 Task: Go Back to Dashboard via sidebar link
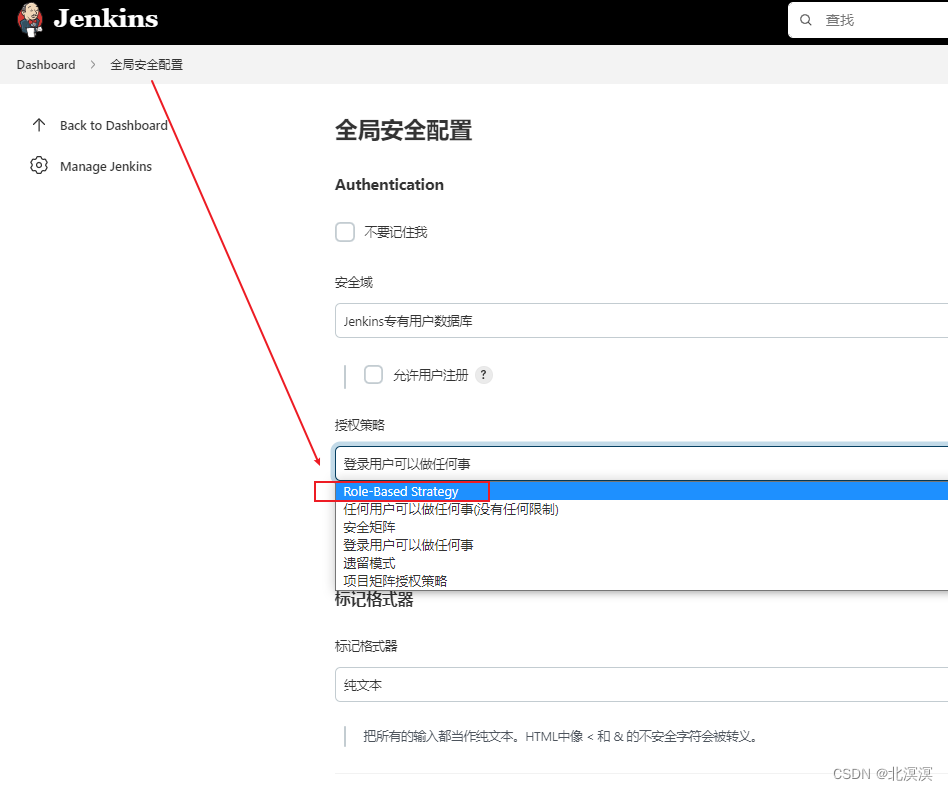click(x=114, y=125)
